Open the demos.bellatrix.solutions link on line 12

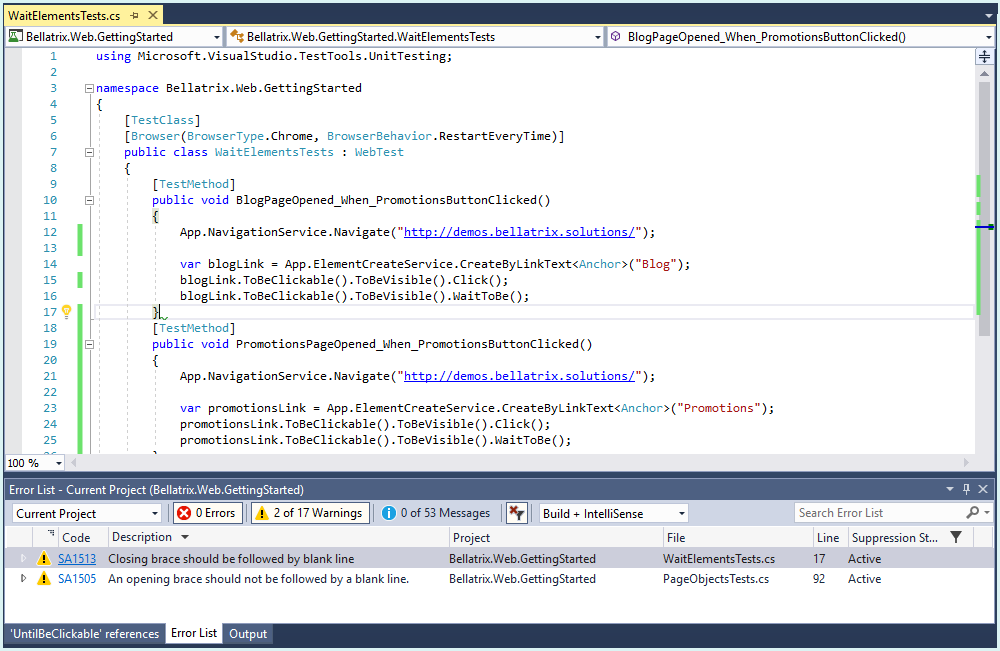[519, 232]
